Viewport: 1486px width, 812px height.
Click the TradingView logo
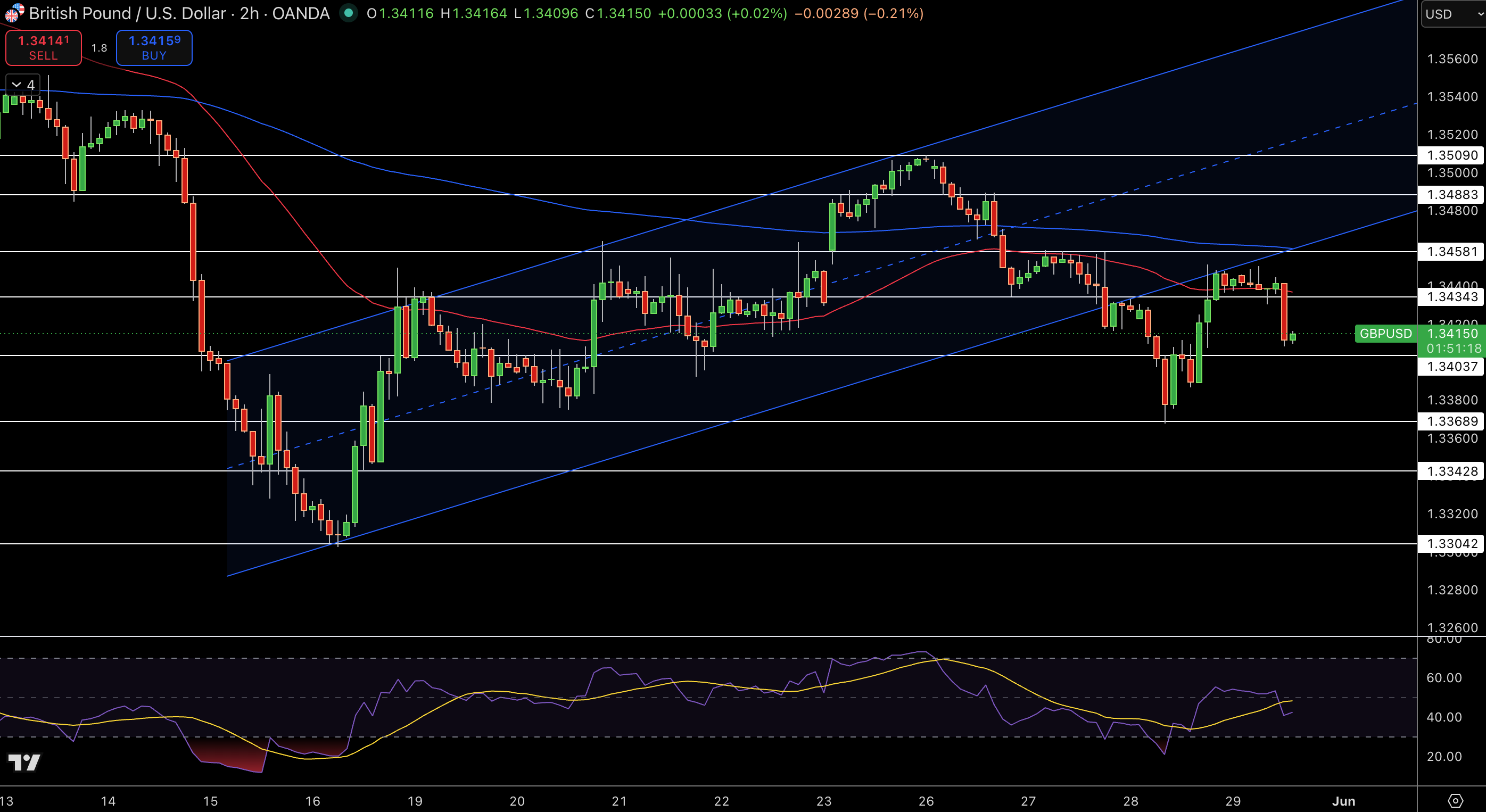pyautogui.click(x=24, y=762)
